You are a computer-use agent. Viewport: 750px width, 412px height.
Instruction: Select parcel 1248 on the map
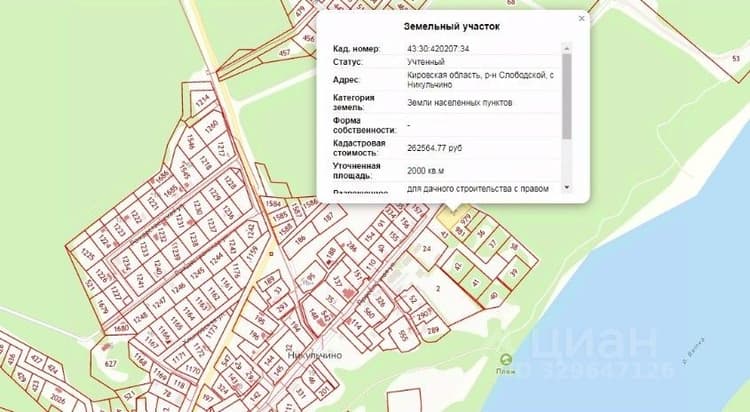(141, 318)
